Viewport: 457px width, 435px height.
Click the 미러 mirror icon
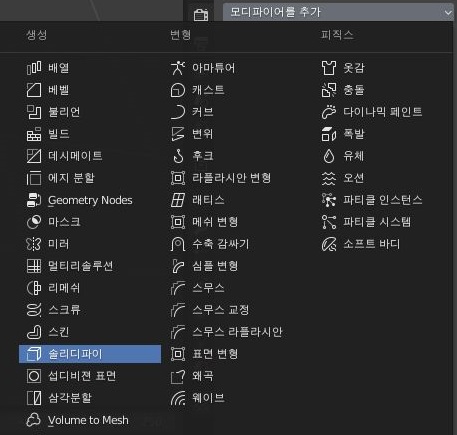[34, 244]
